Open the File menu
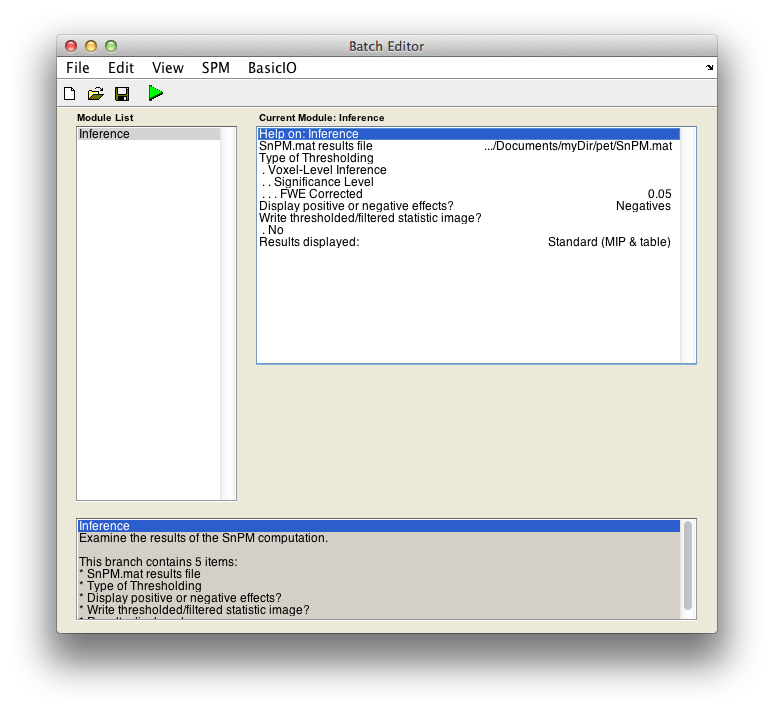 (77, 68)
